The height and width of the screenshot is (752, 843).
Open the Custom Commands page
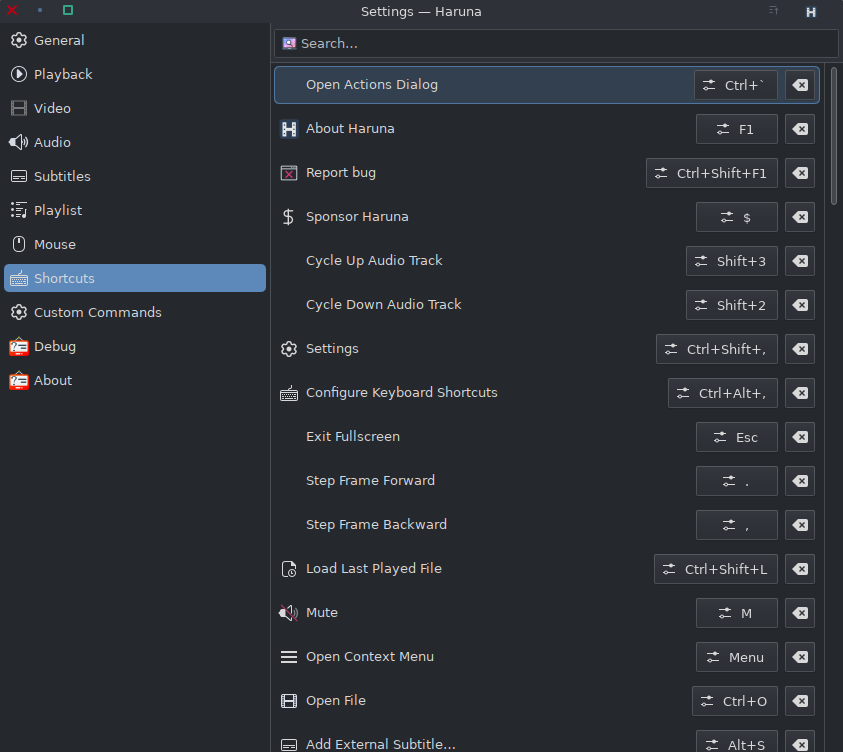pos(97,313)
